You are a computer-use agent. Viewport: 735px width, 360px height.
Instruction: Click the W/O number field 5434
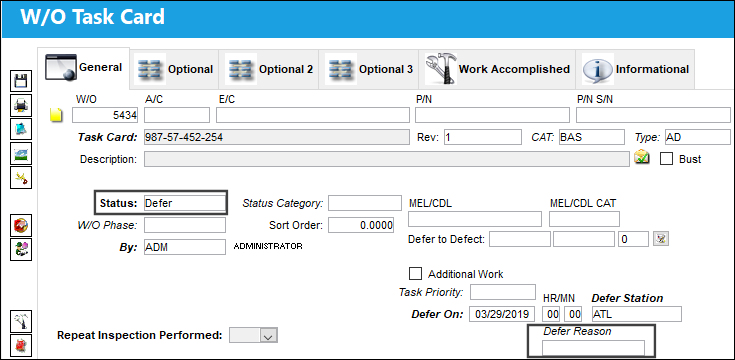click(105, 115)
